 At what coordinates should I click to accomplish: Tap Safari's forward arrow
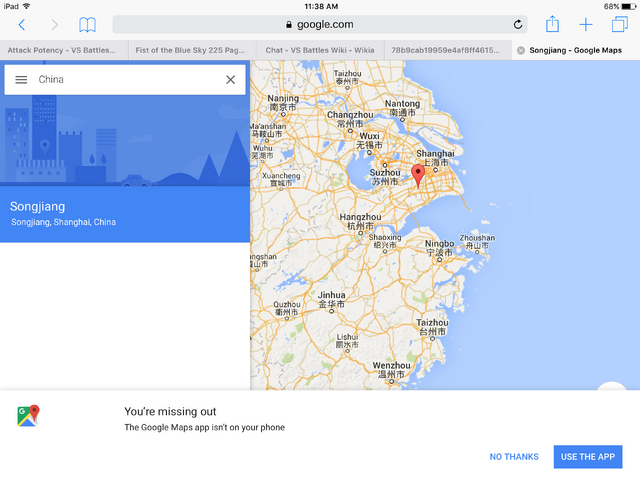pos(54,25)
